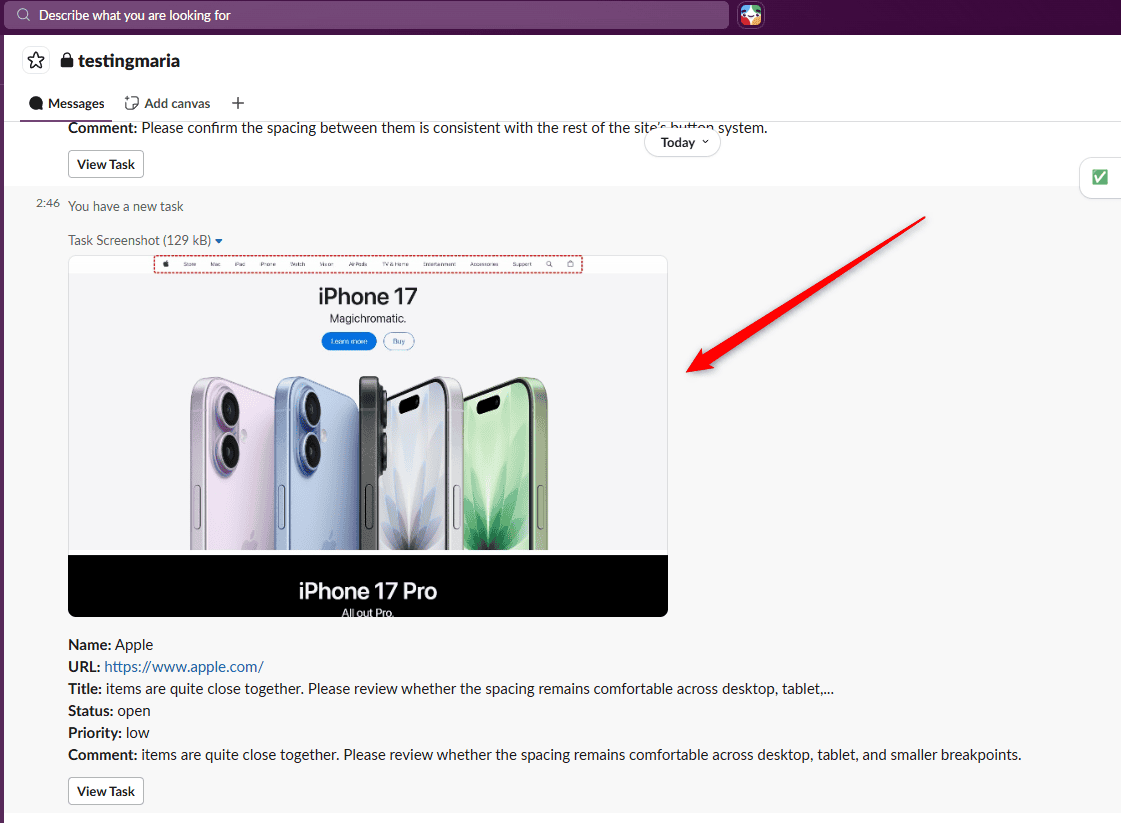
Task: Select the 'Priority: low' line
Action: 109,733
